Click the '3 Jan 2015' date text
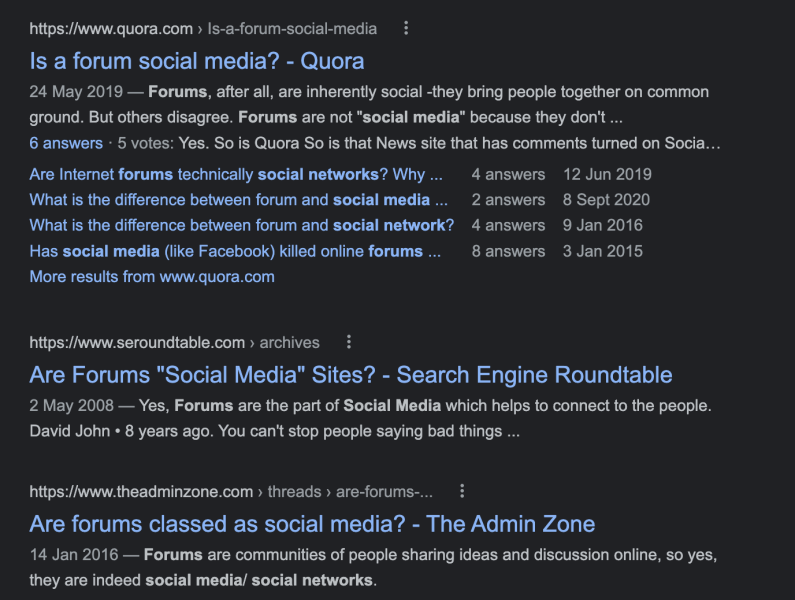The height and width of the screenshot is (600, 795). [x=603, y=251]
